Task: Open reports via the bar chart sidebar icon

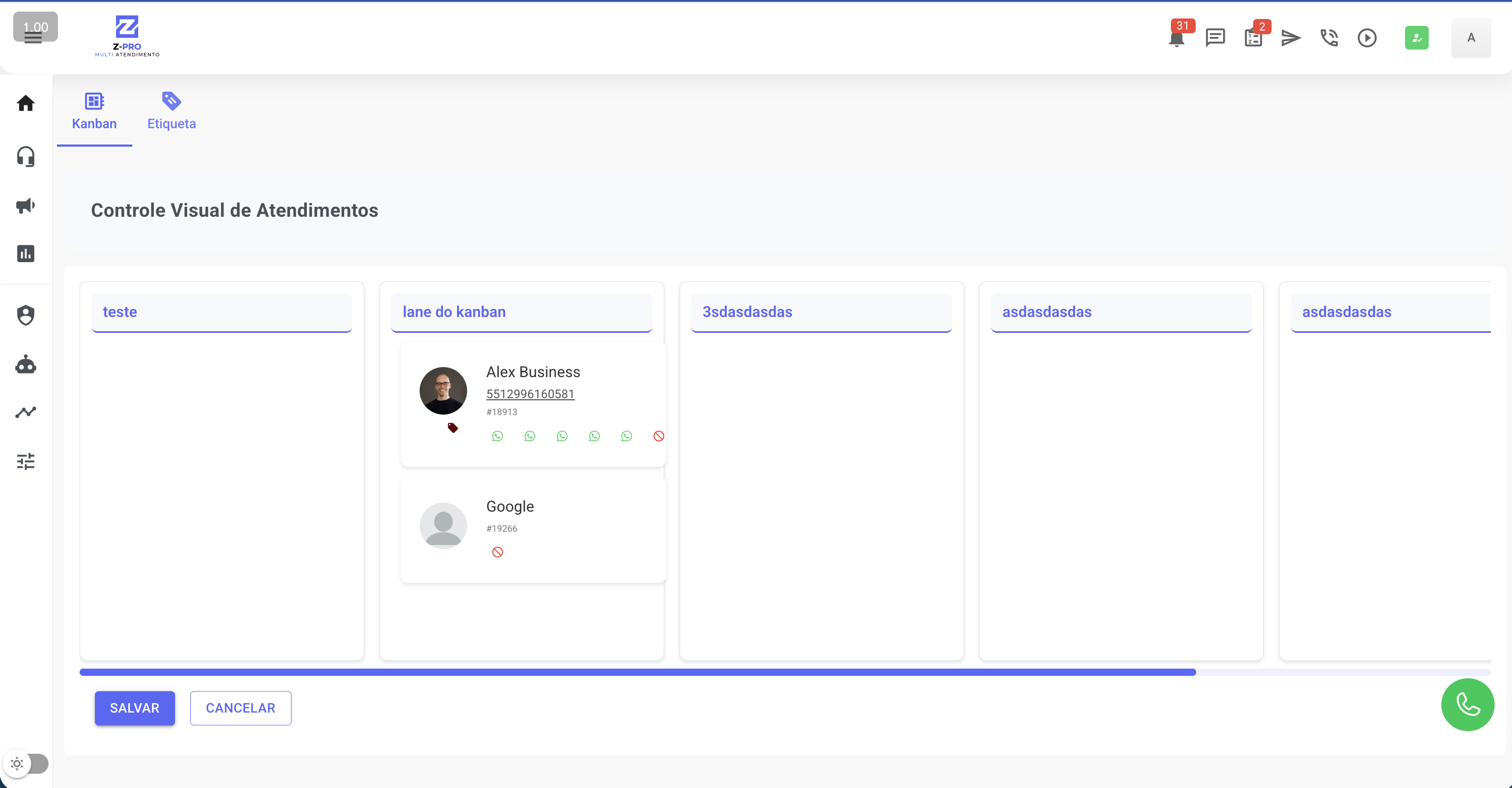Action: click(26, 253)
